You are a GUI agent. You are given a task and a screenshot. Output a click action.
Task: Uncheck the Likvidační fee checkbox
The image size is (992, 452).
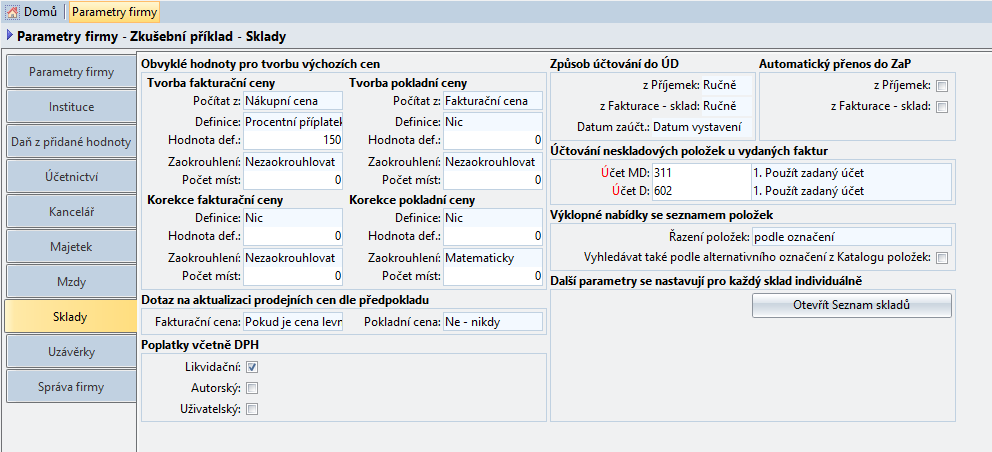pos(252,367)
